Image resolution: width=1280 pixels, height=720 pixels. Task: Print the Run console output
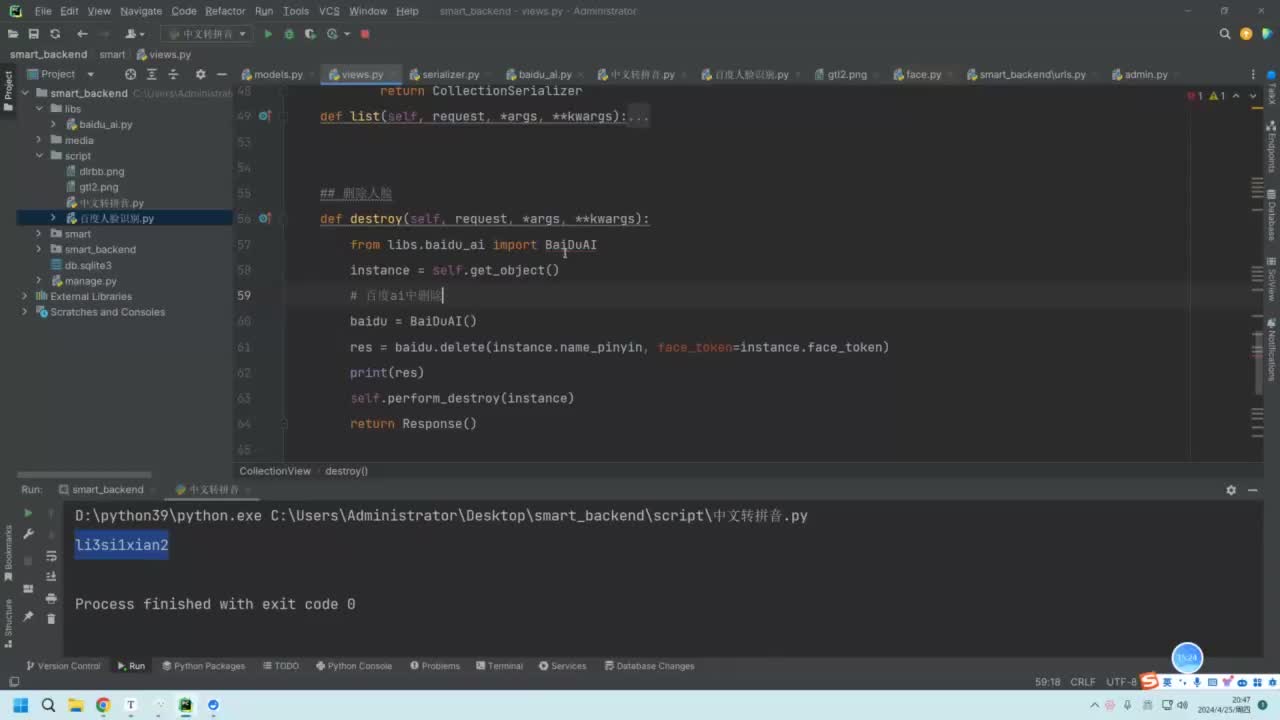click(51, 598)
